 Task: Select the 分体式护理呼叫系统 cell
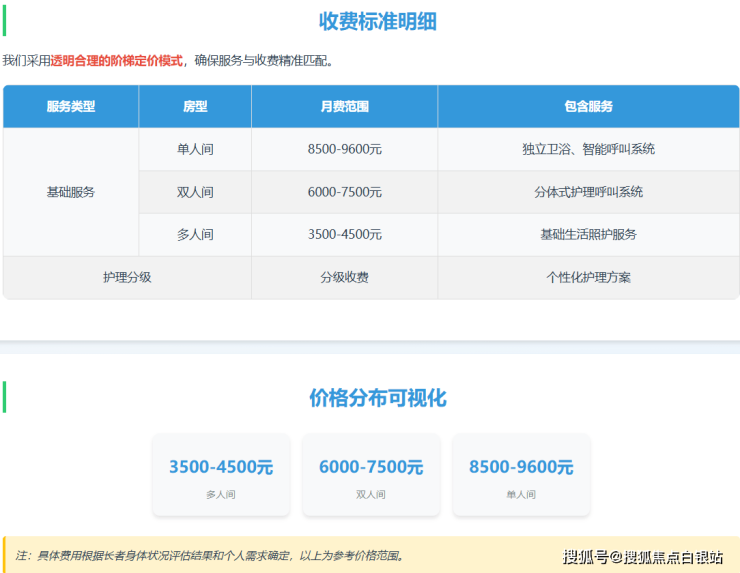point(588,192)
